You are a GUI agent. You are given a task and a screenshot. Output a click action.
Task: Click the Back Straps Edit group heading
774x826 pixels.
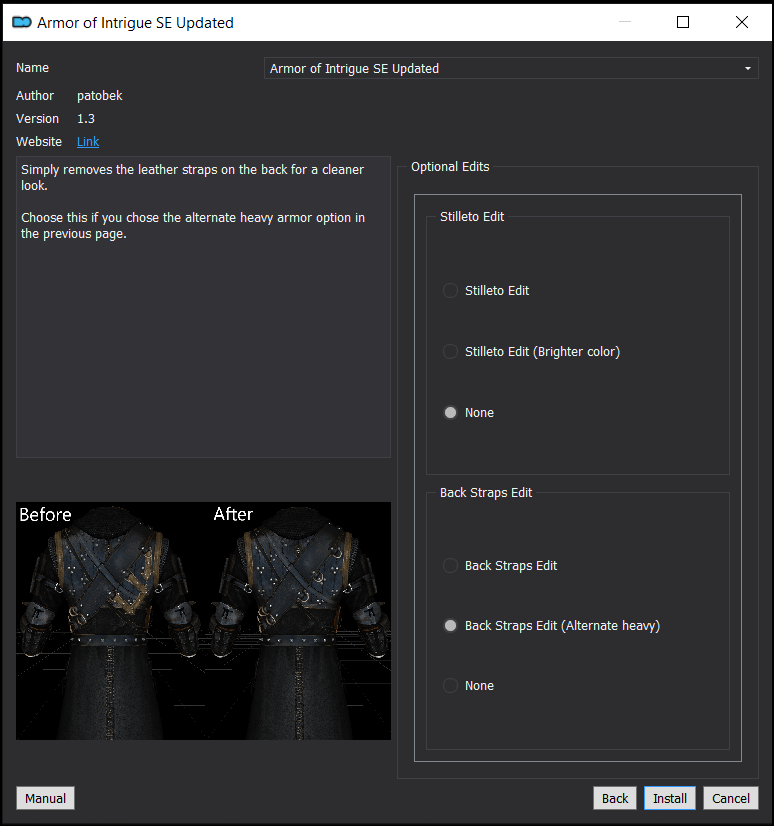pyautogui.click(x=486, y=493)
